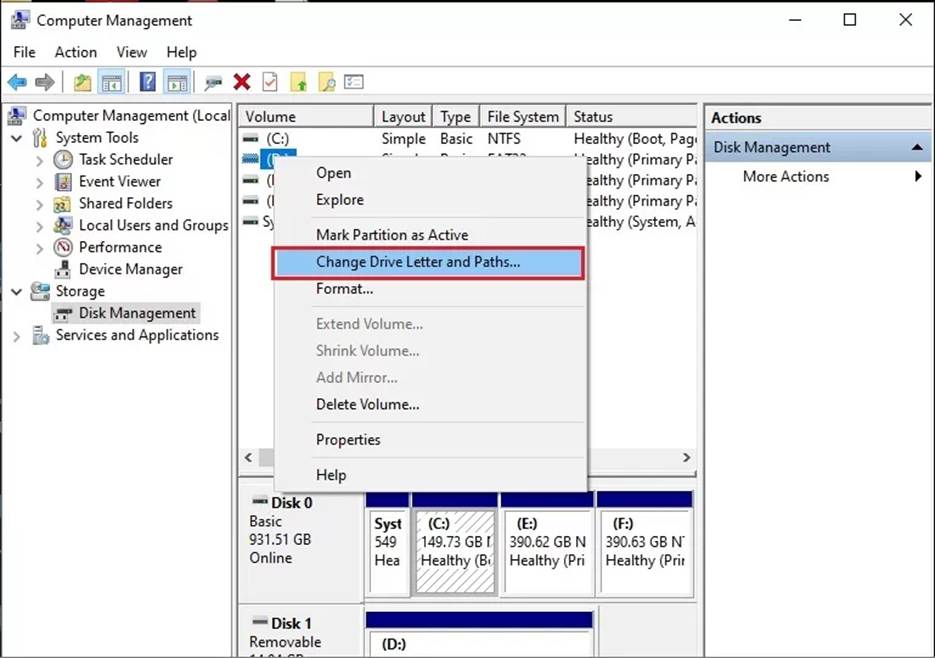Click the Up One Level folder icon
This screenshot has width=935, height=658.
[82, 82]
